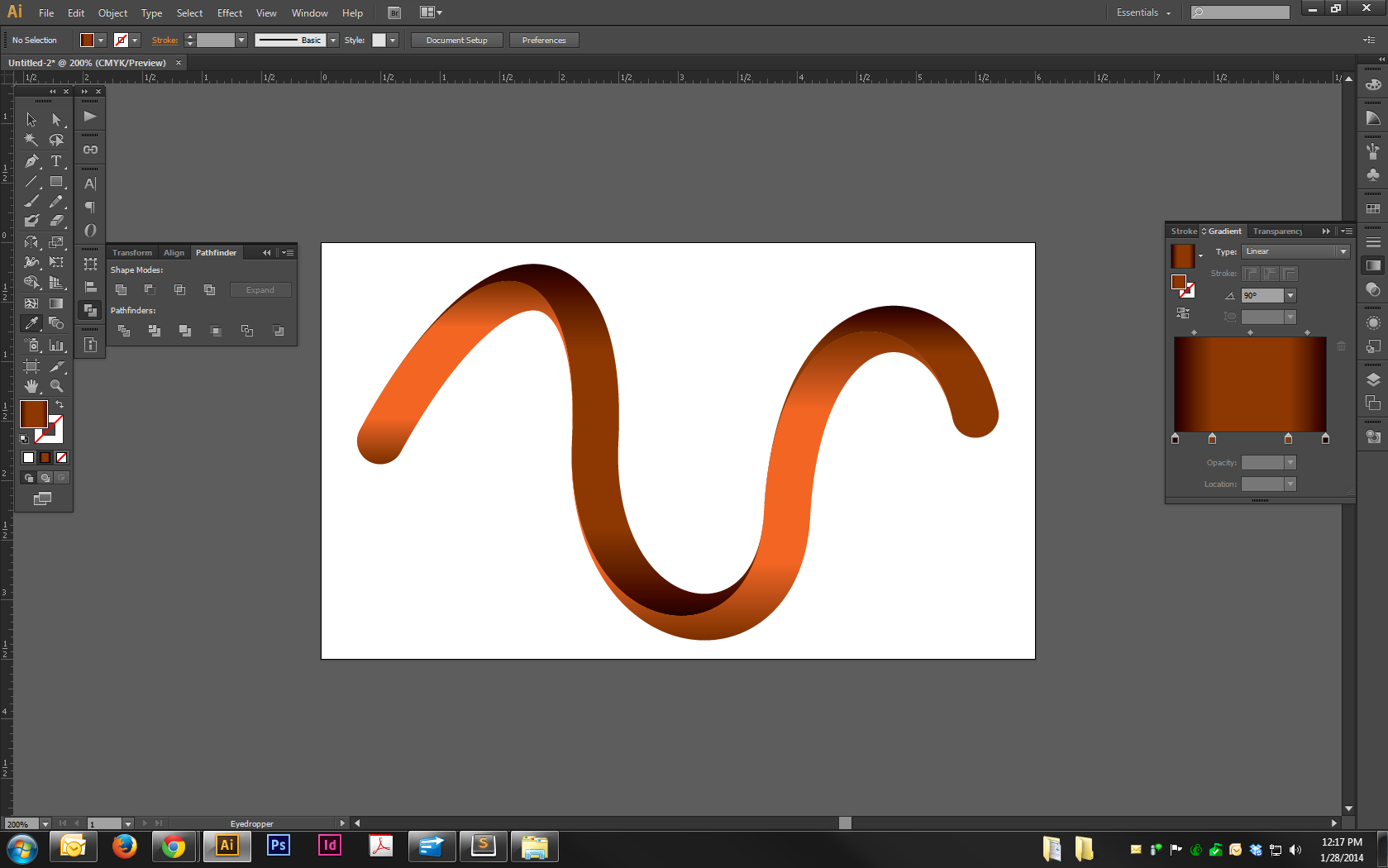
Task: Switch to Draw Inside mode
Action: (61, 478)
